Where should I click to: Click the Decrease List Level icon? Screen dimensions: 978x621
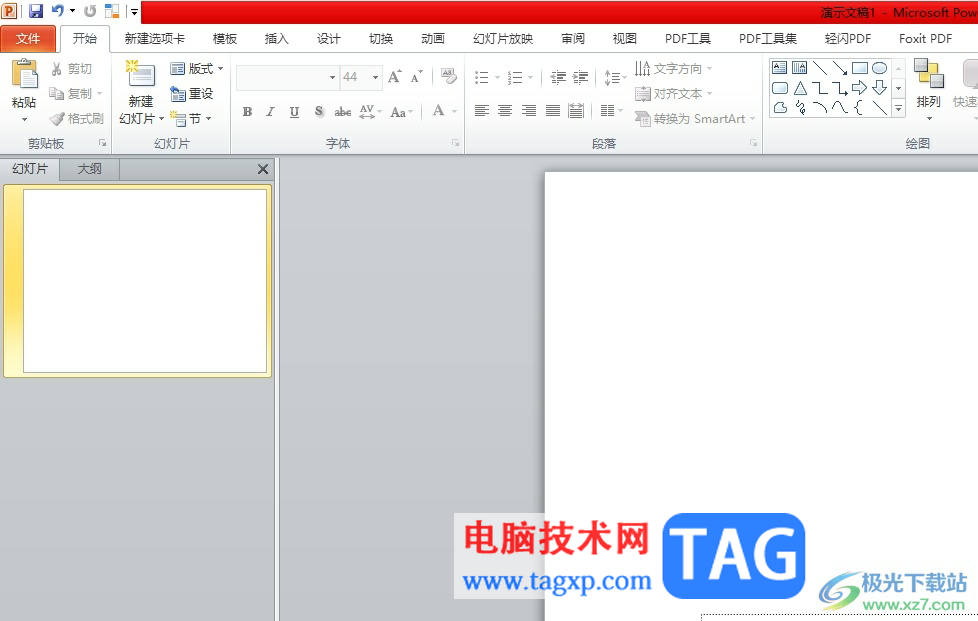(x=558, y=77)
